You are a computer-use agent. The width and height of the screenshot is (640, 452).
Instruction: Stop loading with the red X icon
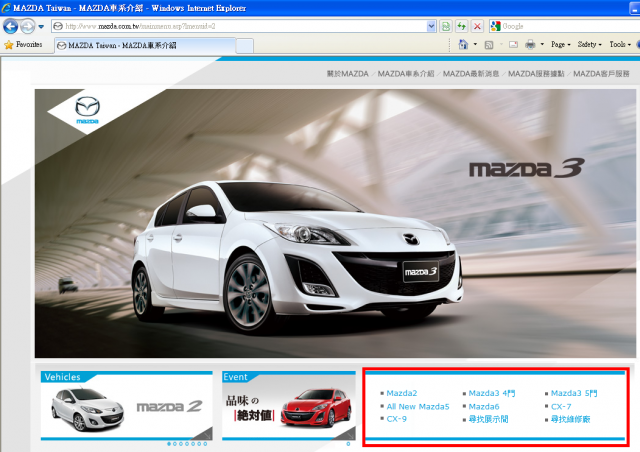477,27
